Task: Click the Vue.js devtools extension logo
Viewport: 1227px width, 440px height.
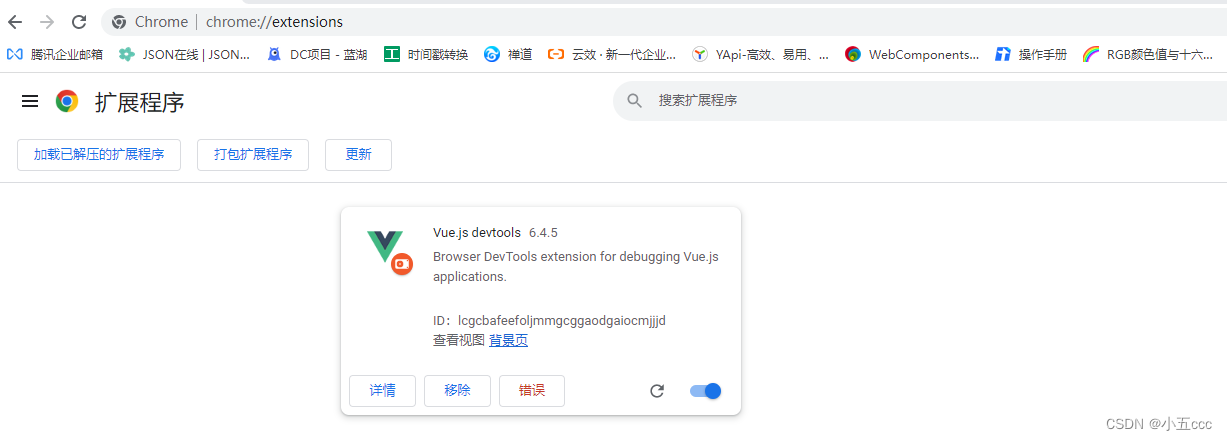Action: pos(388,252)
